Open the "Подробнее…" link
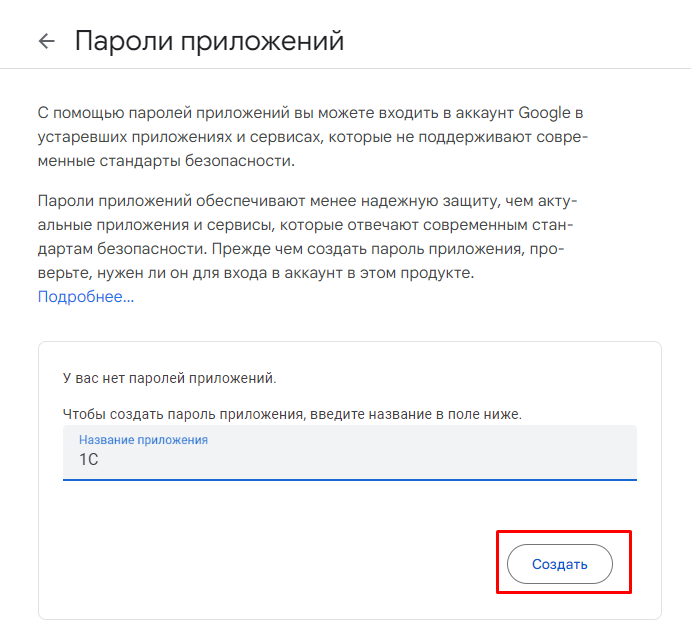 pyautogui.click(x=86, y=296)
